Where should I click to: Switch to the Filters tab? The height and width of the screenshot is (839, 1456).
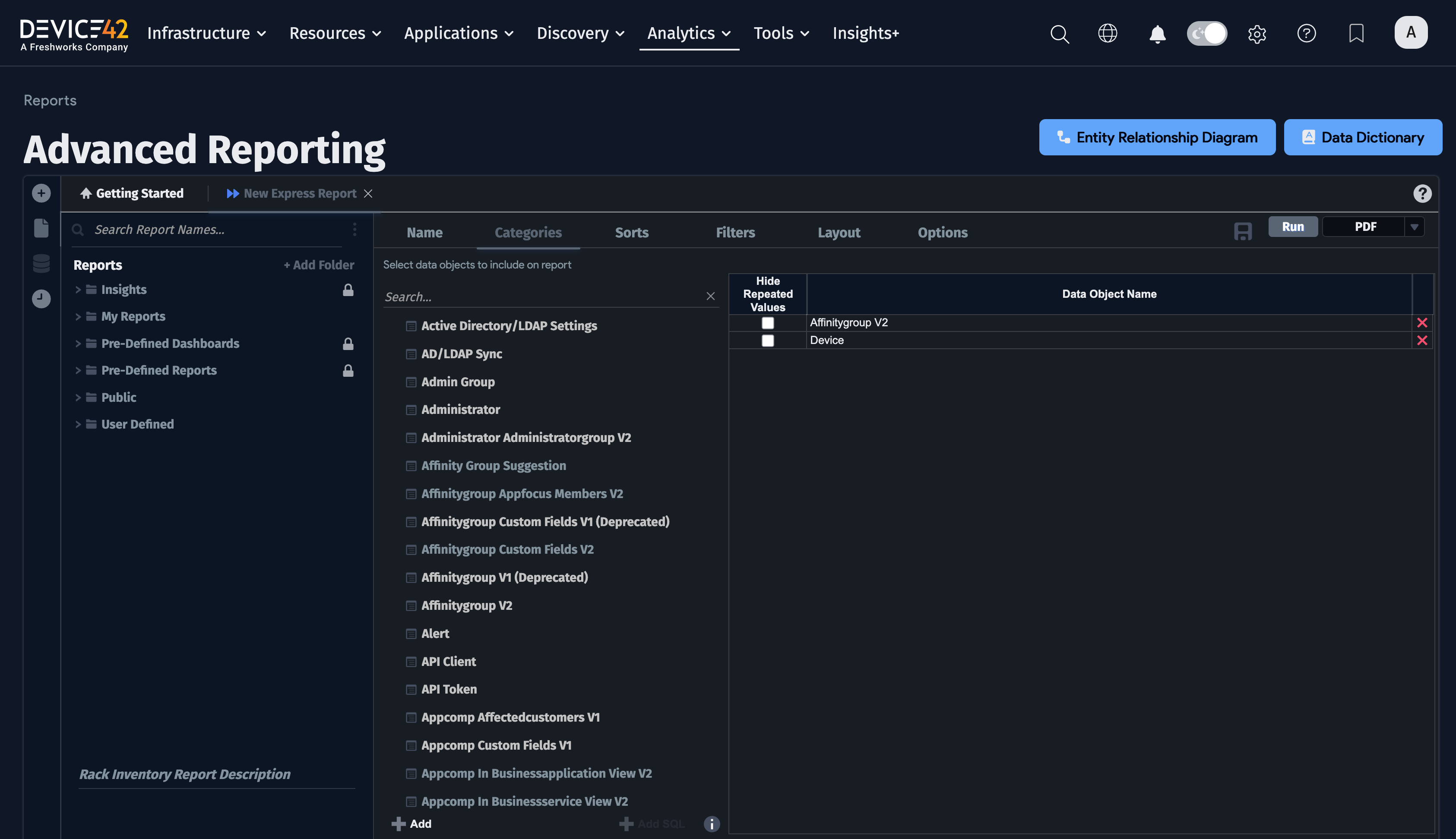pyautogui.click(x=735, y=232)
